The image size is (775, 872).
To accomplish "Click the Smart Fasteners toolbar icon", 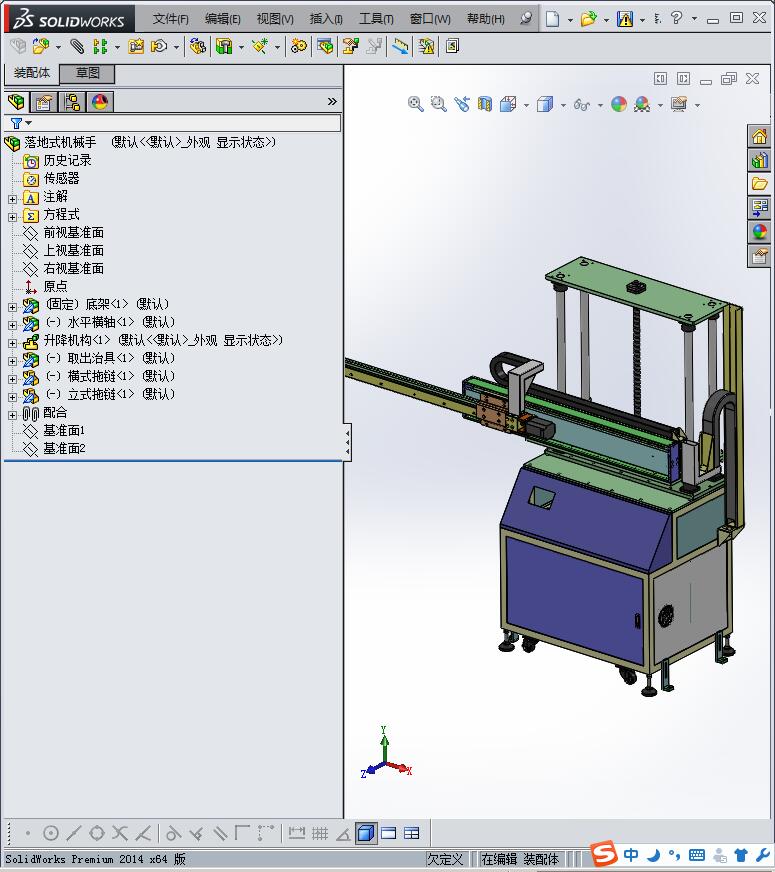I will (x=136, y=46).
